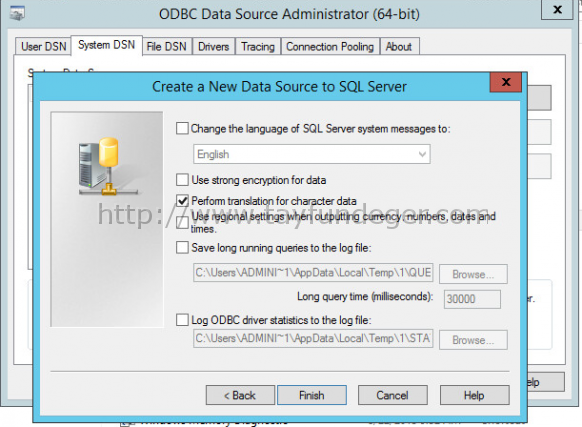Image resolution: width=582 pixels, height=427 pixels.
Task: Switch to the User DSN tab
Action: coord(43,46)
